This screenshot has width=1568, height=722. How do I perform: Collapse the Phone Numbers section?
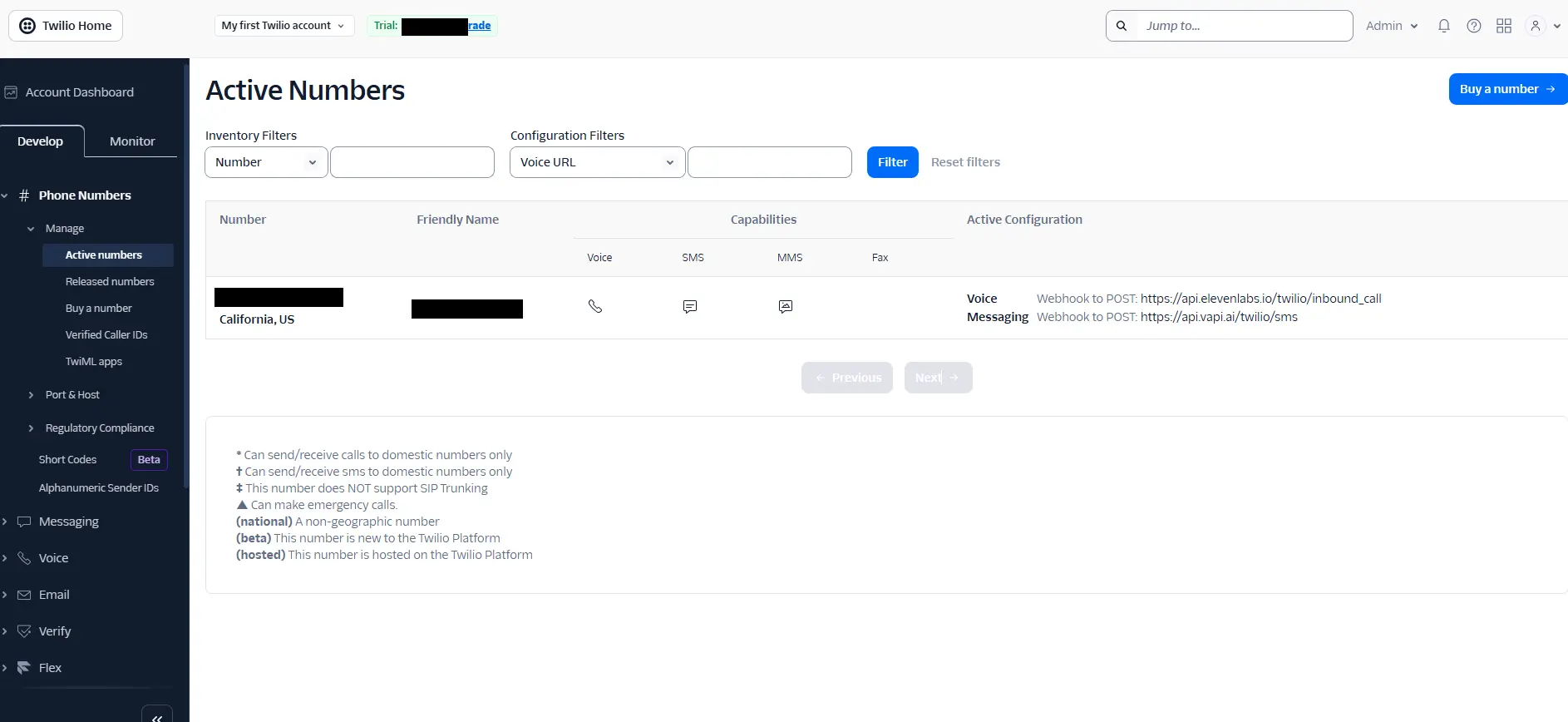point(5,195)
